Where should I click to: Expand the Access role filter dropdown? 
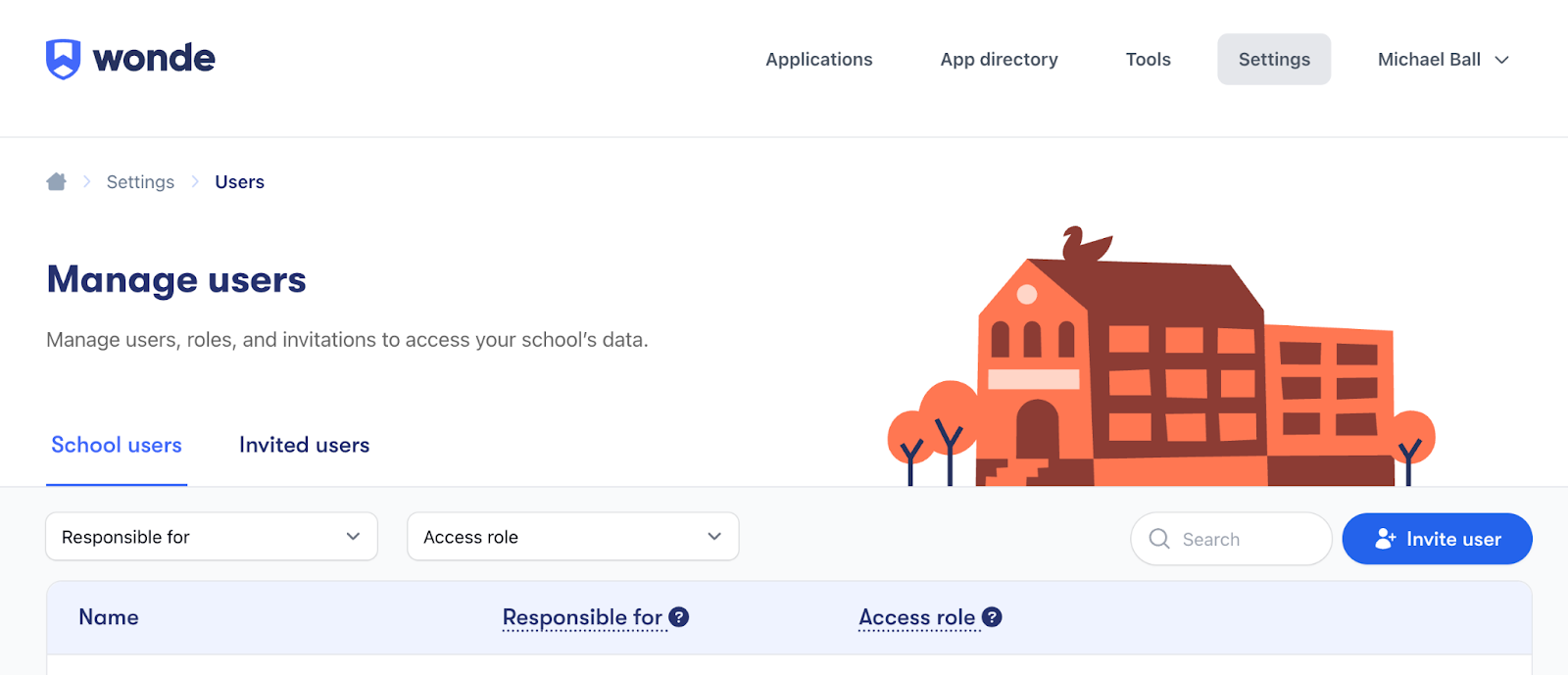coord(572,537)
